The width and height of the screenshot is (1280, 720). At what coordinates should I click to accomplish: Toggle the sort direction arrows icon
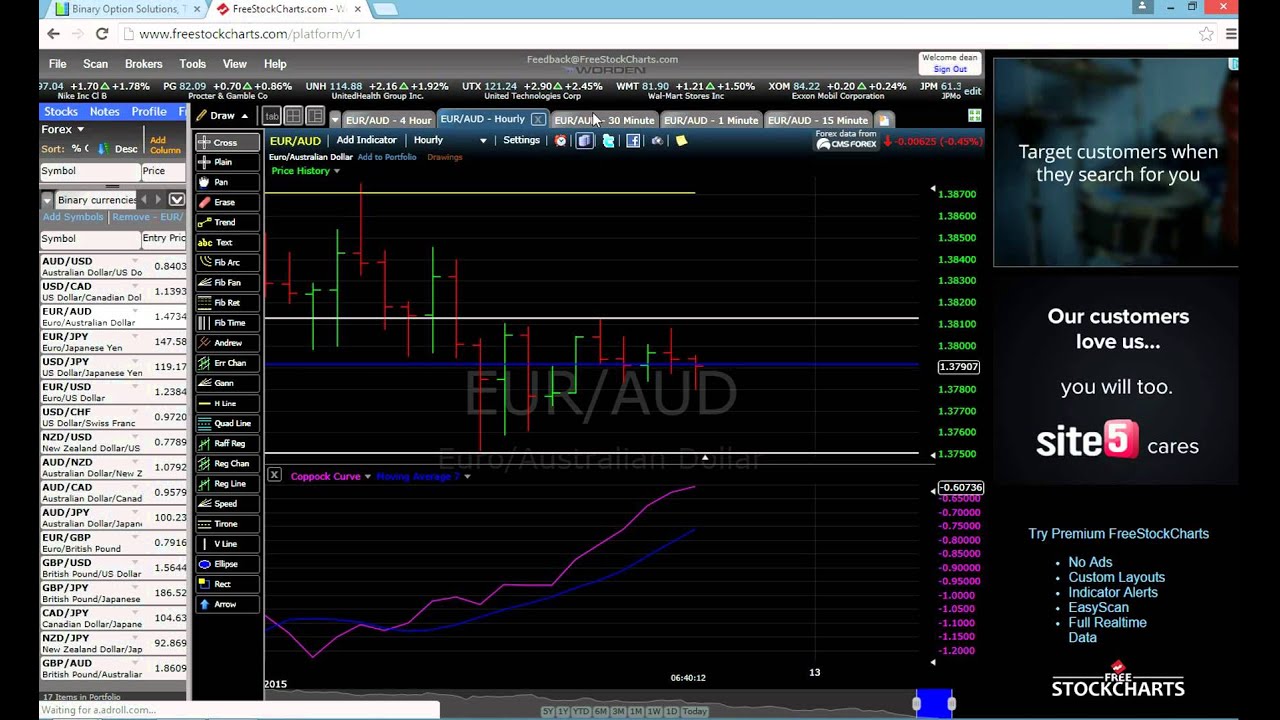point(102,149)
